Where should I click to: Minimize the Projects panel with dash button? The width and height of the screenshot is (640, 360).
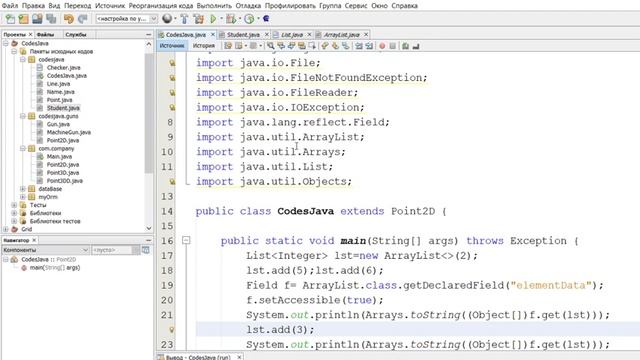(x=149, y=35)
